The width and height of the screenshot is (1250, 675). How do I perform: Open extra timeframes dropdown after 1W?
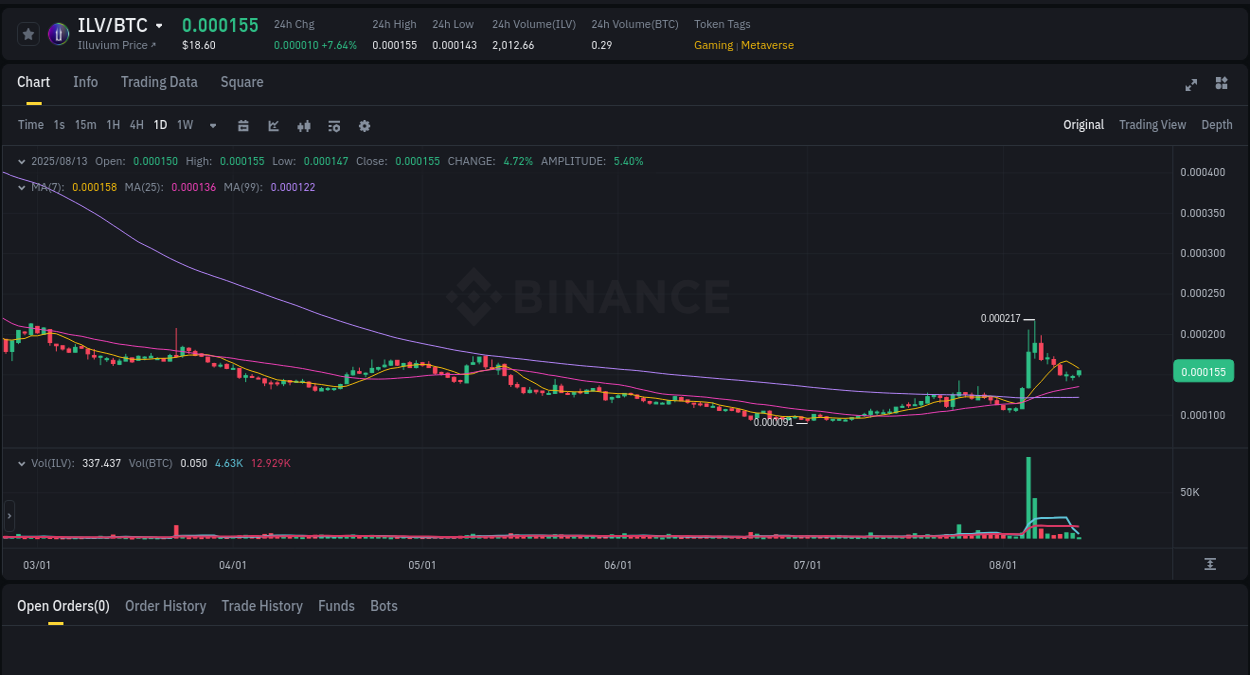point(212,125)
